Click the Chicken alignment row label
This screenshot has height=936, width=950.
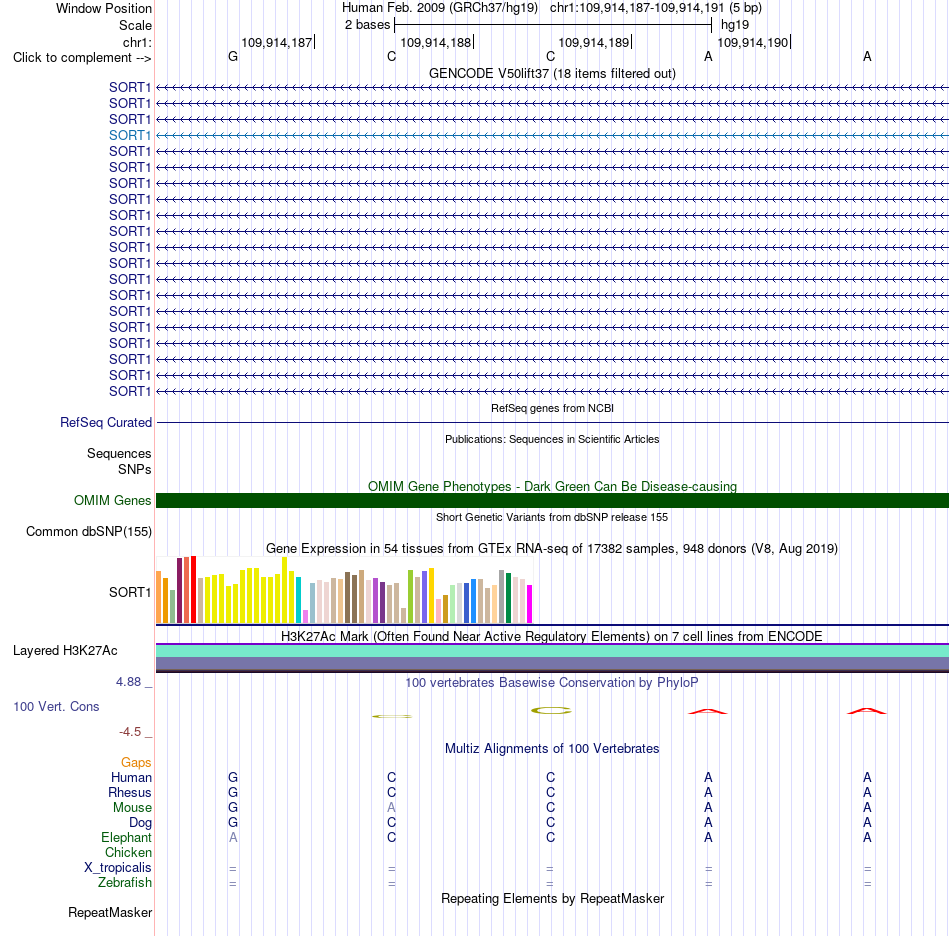tap(128, 852)
